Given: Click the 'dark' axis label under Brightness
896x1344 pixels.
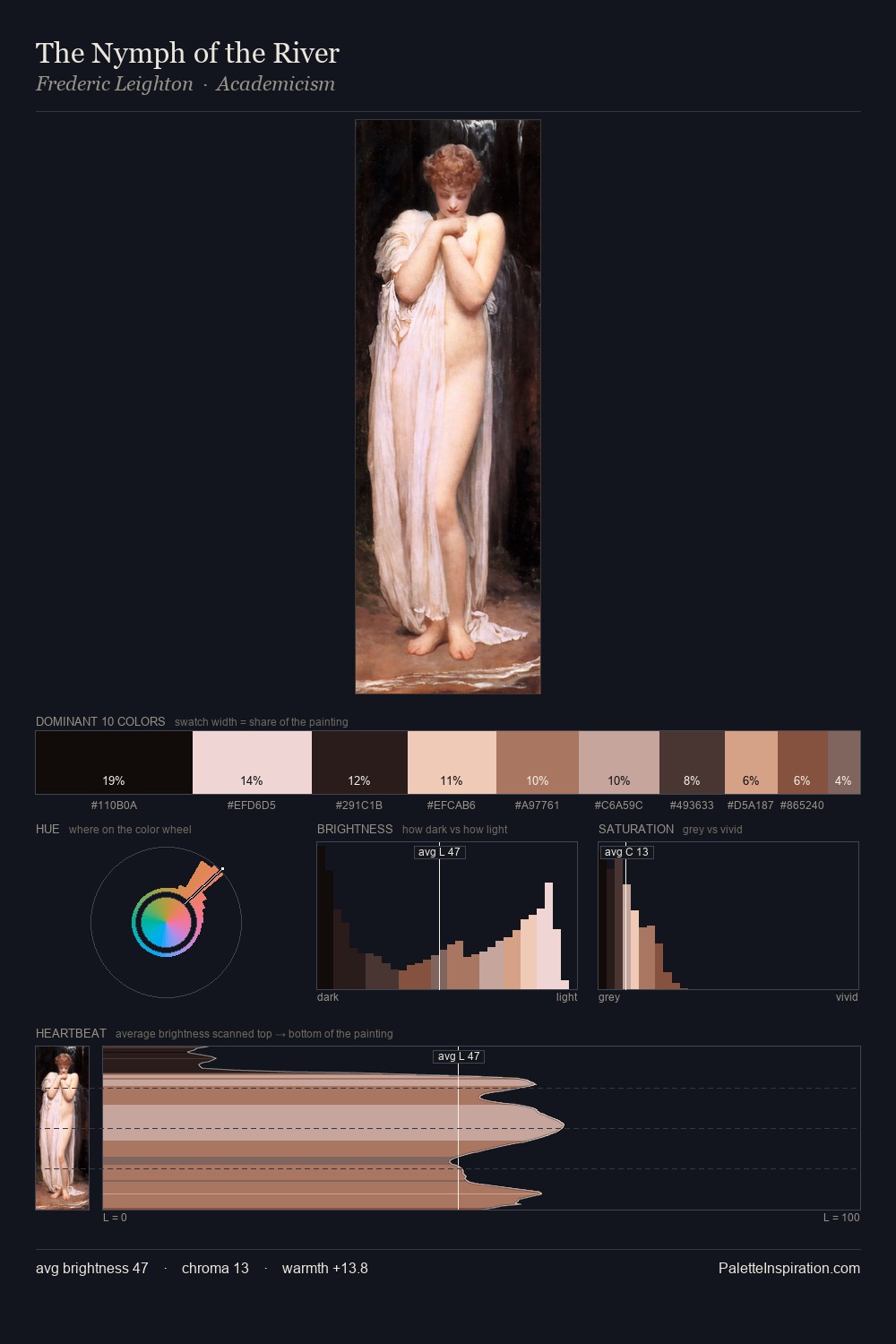Looking at the screenshot, I should click(328, 997).
